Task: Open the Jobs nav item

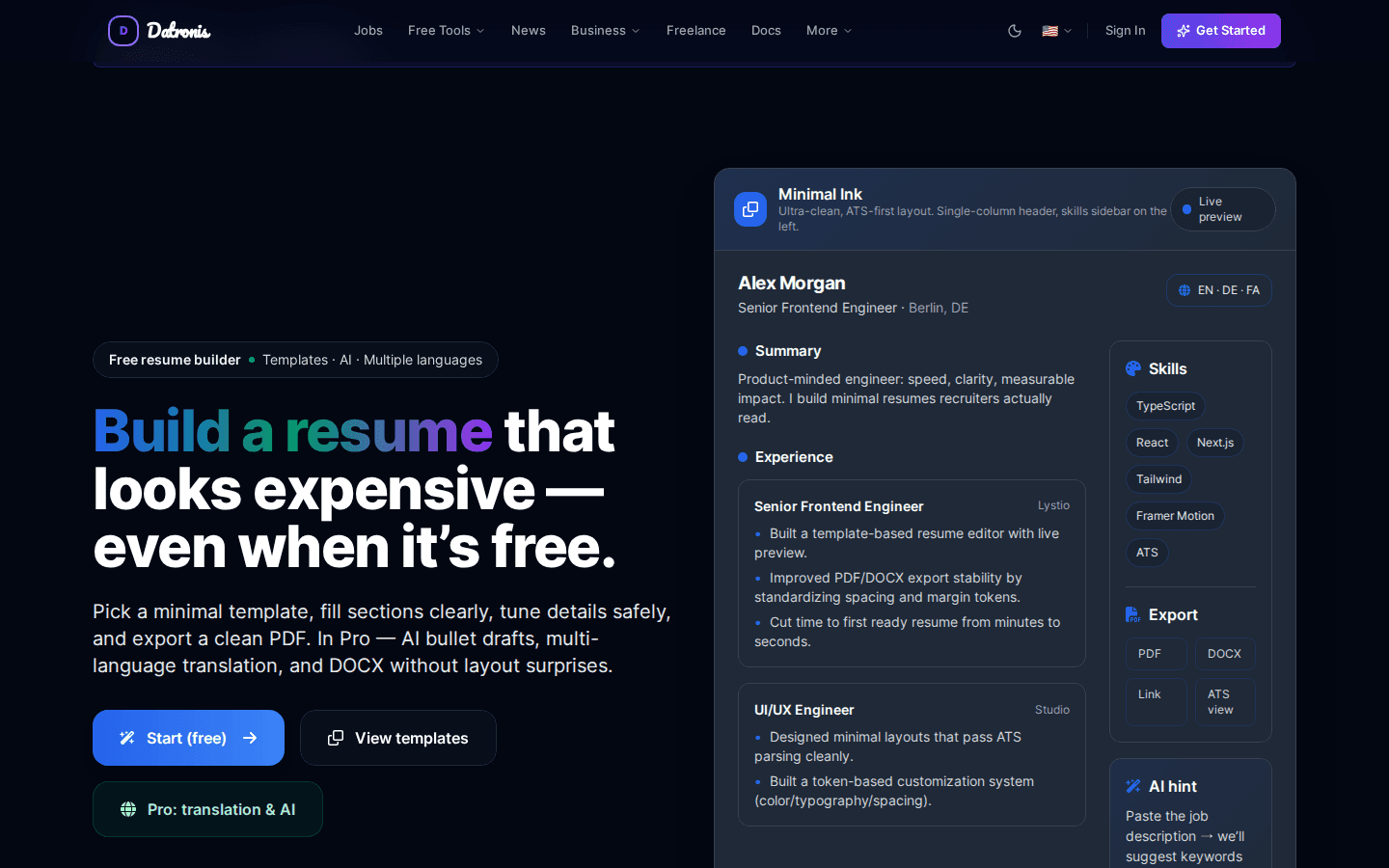Action: click(368, 31)
